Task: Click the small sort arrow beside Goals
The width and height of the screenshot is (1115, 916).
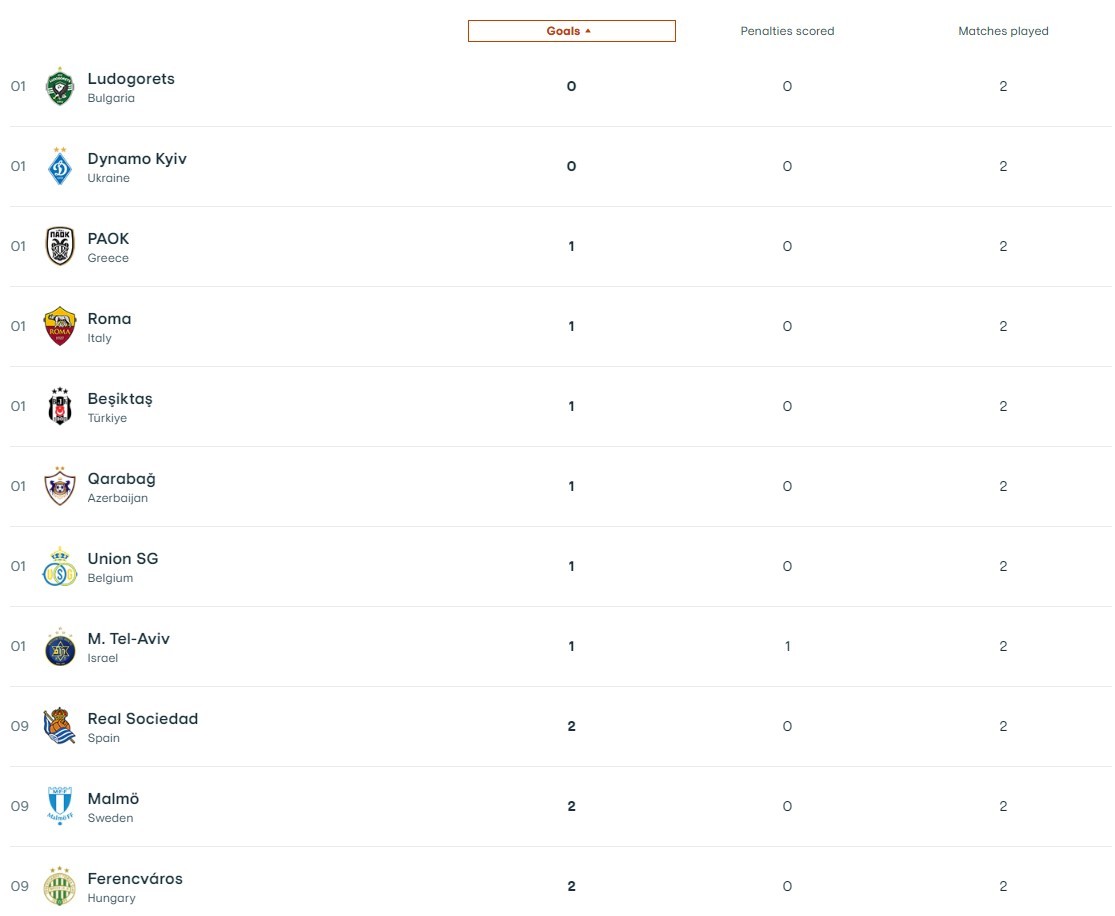Action: point(588,31)
